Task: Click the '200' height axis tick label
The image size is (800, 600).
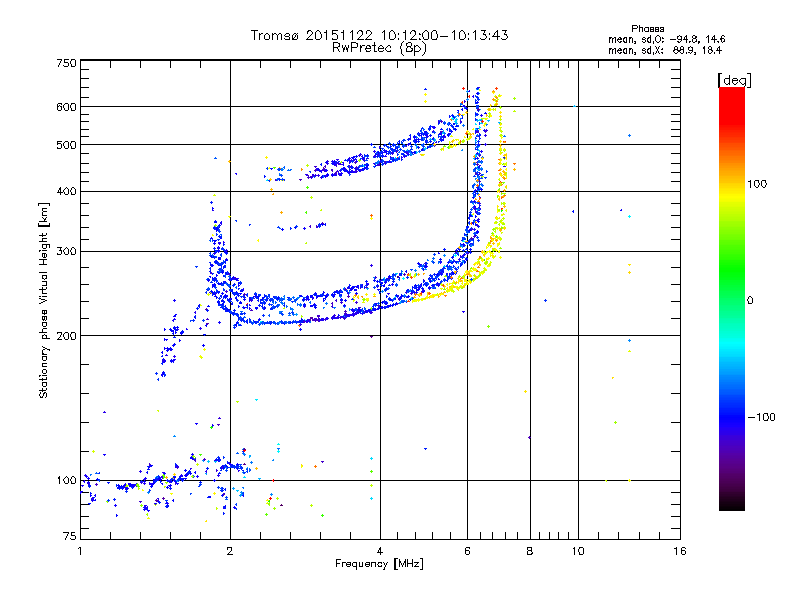Action: pyautogui.click(x=66, y=336)
